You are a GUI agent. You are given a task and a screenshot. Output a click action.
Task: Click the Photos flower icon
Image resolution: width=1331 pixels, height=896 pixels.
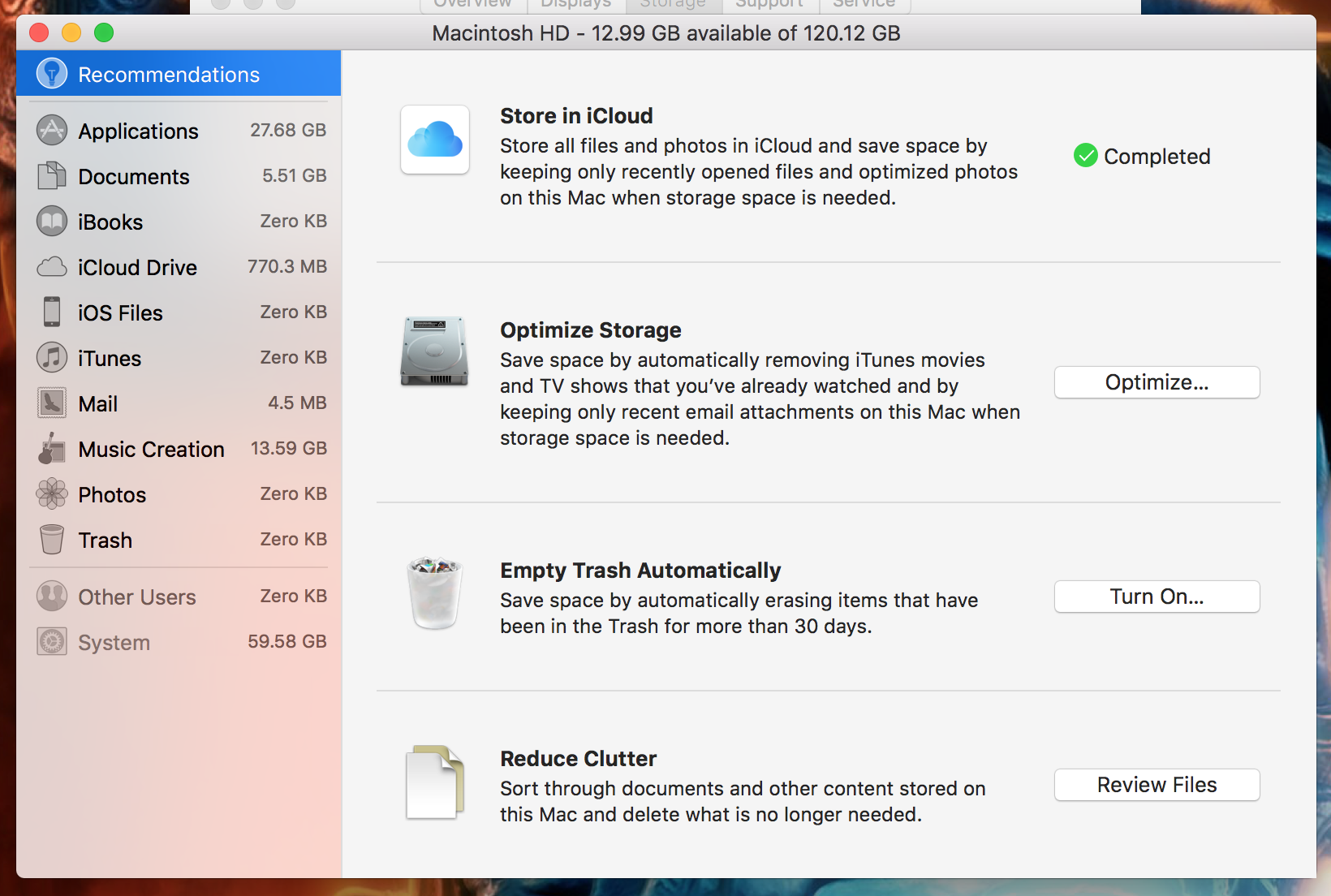[x=52, y=493]
